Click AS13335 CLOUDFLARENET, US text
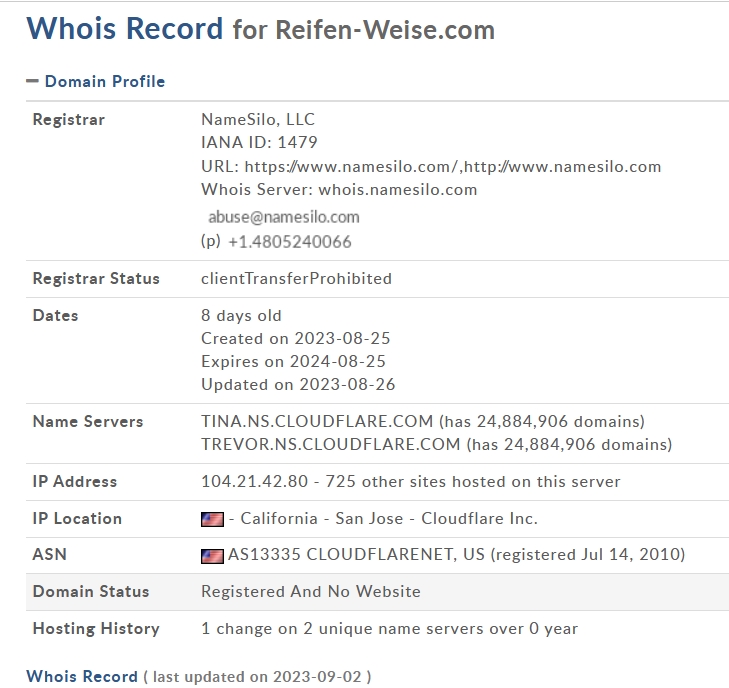This screenshot has width=729, height=688. point(356,555)
